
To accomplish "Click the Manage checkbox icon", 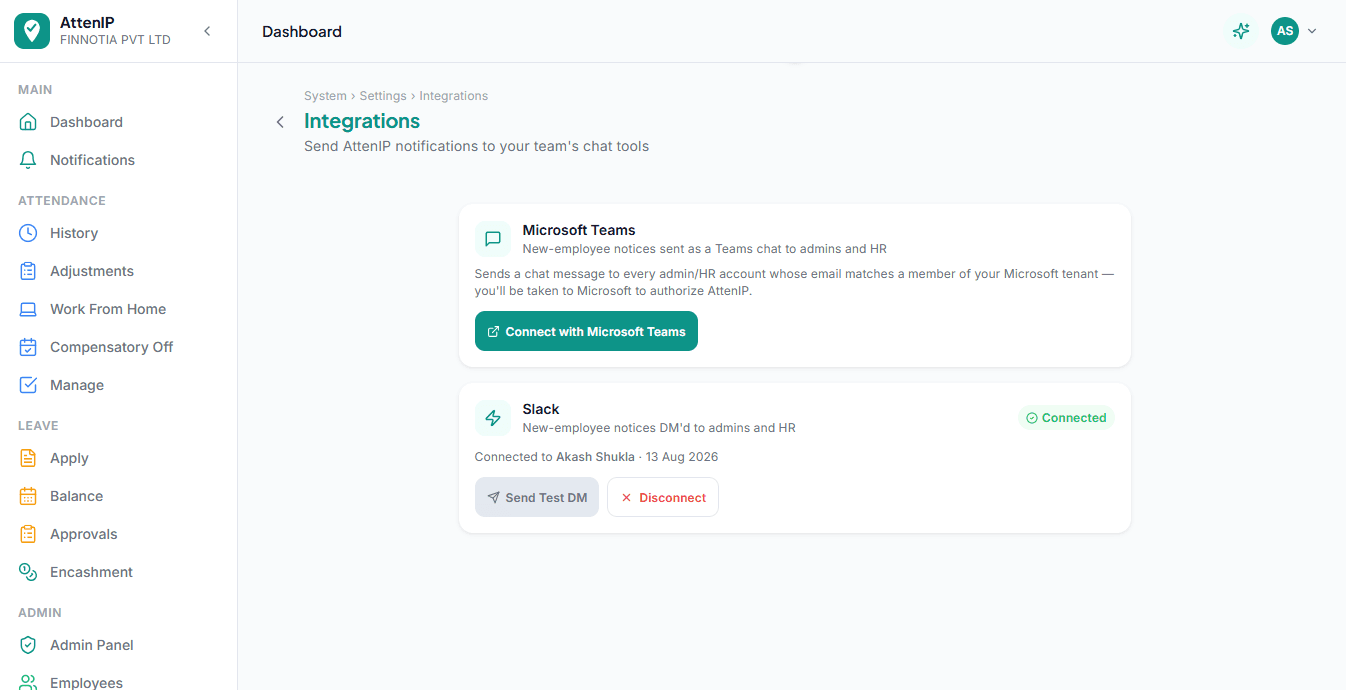I will [x=28, y=385].
